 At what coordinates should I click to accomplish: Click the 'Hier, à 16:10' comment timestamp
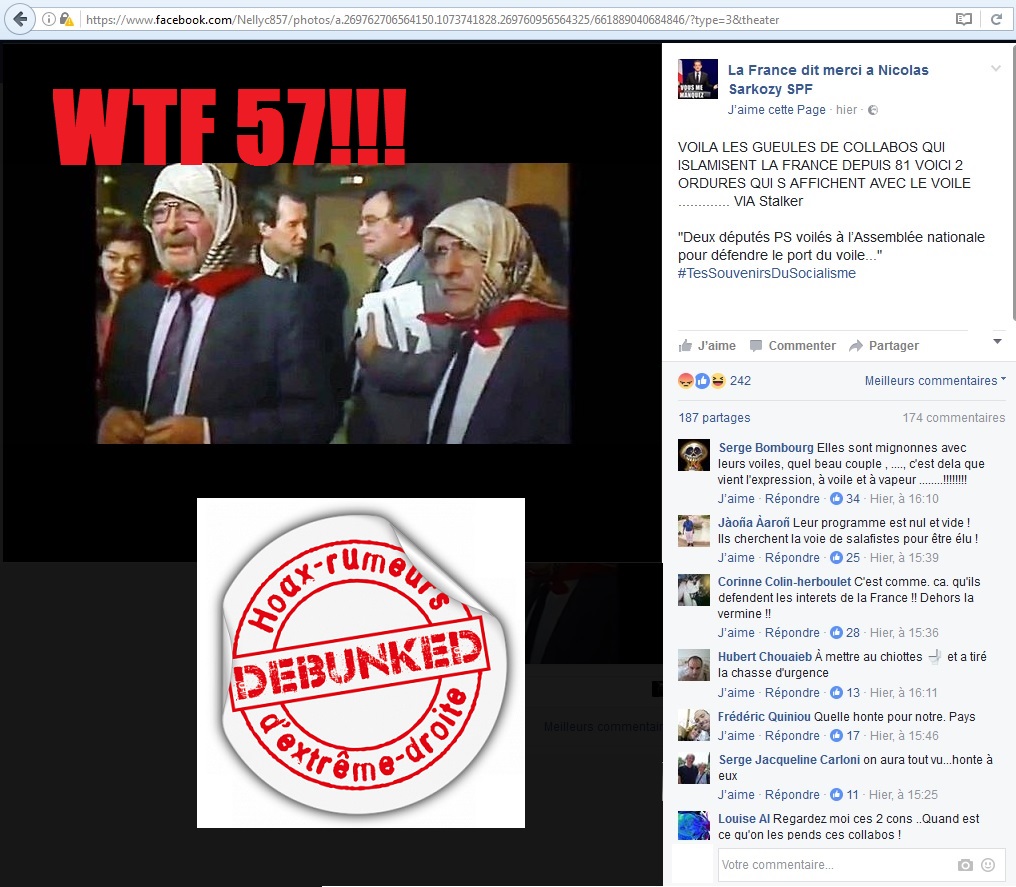pos(904,499)
